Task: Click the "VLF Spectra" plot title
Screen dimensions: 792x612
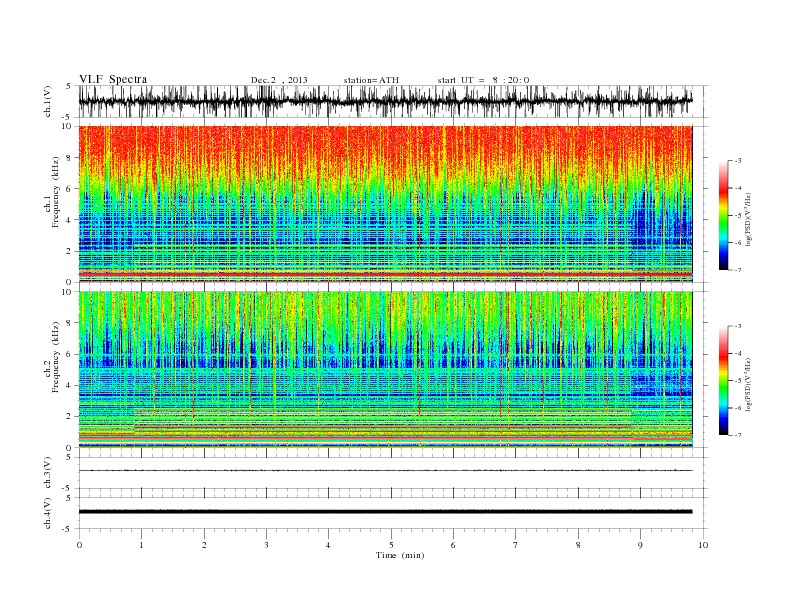Action: click(x=113, y=79)
